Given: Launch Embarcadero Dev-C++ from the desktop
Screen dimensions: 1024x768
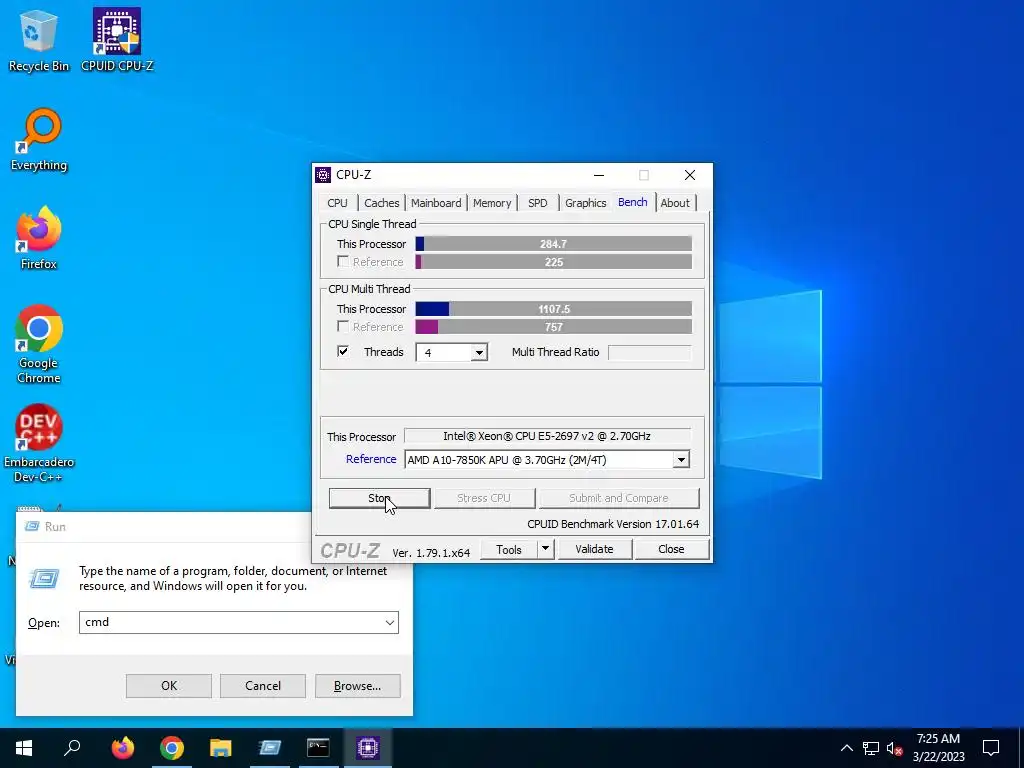Looking at the screenshot, I should (x=39, y=443).
